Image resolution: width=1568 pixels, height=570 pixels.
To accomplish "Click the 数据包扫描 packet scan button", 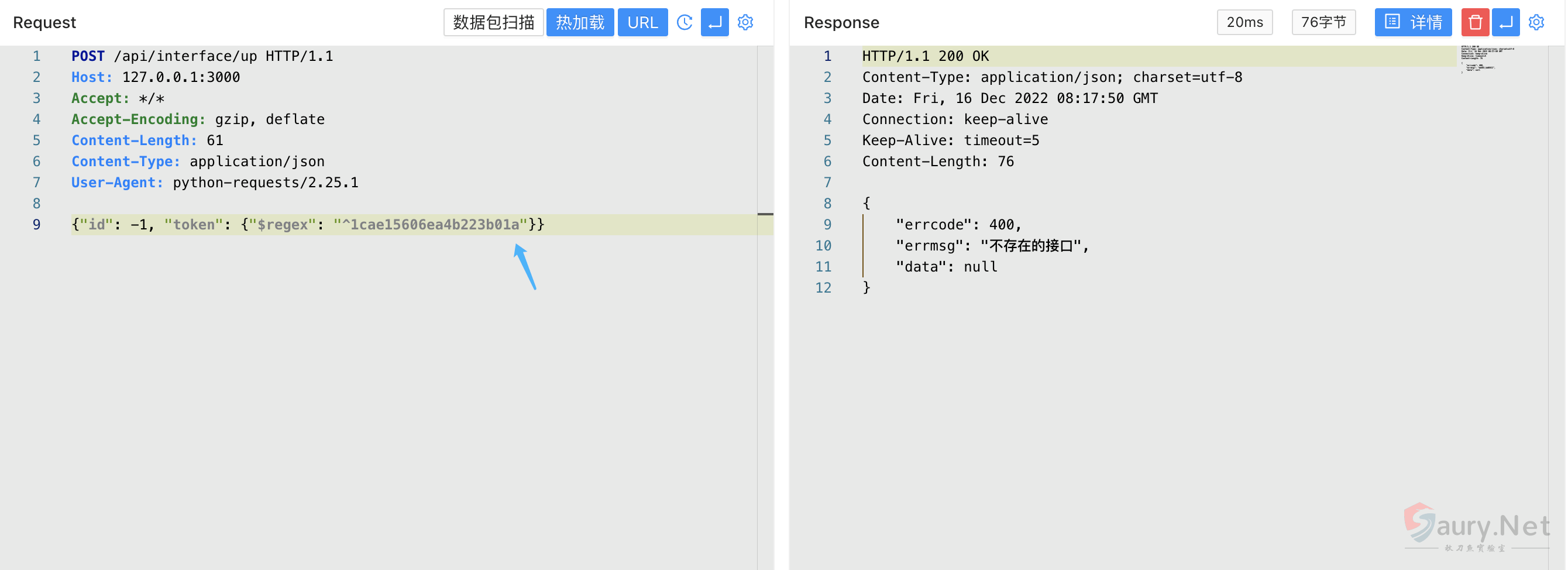I will pos(493,23).
